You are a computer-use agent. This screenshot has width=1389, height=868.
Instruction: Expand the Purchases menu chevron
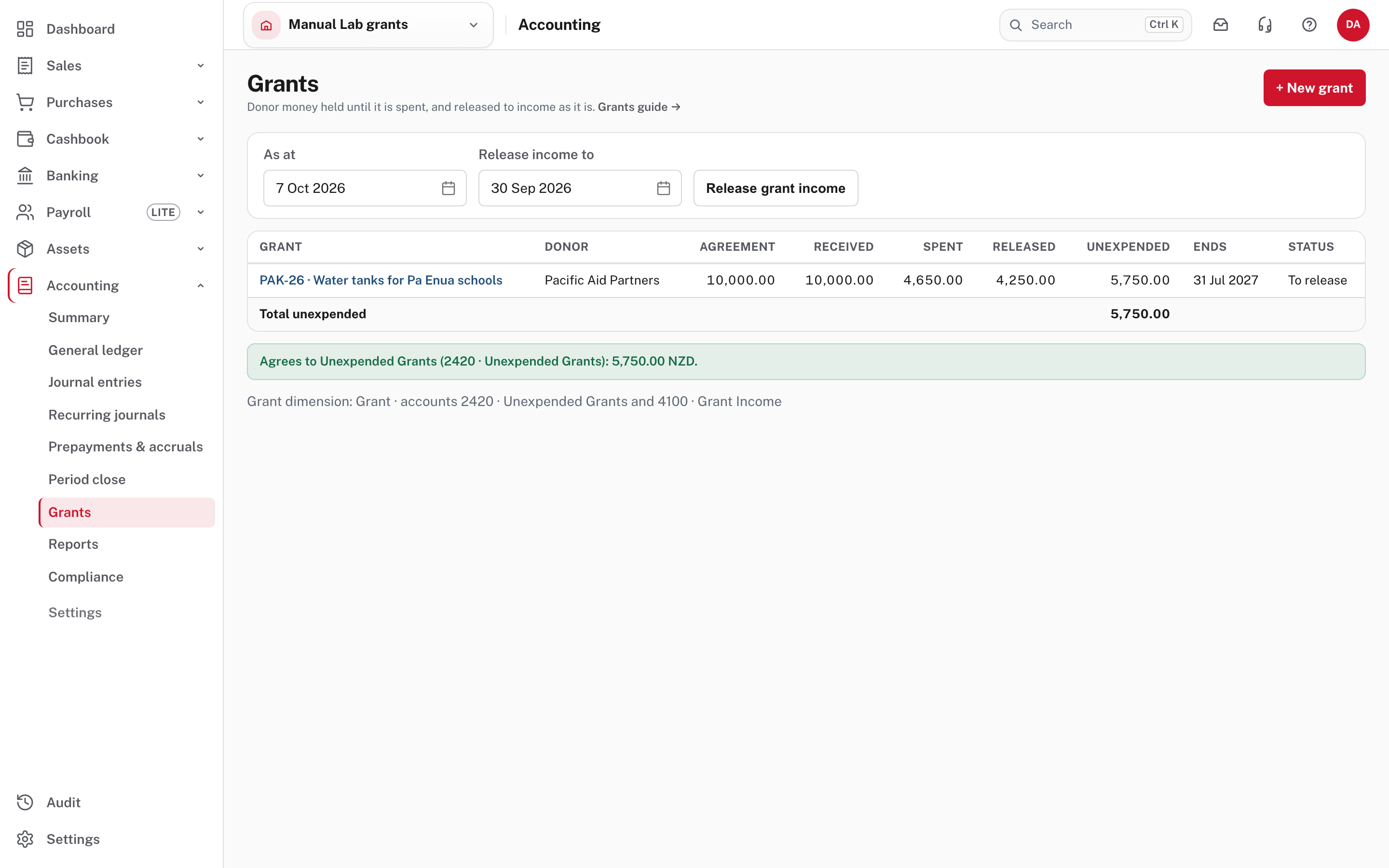(200, 102)
